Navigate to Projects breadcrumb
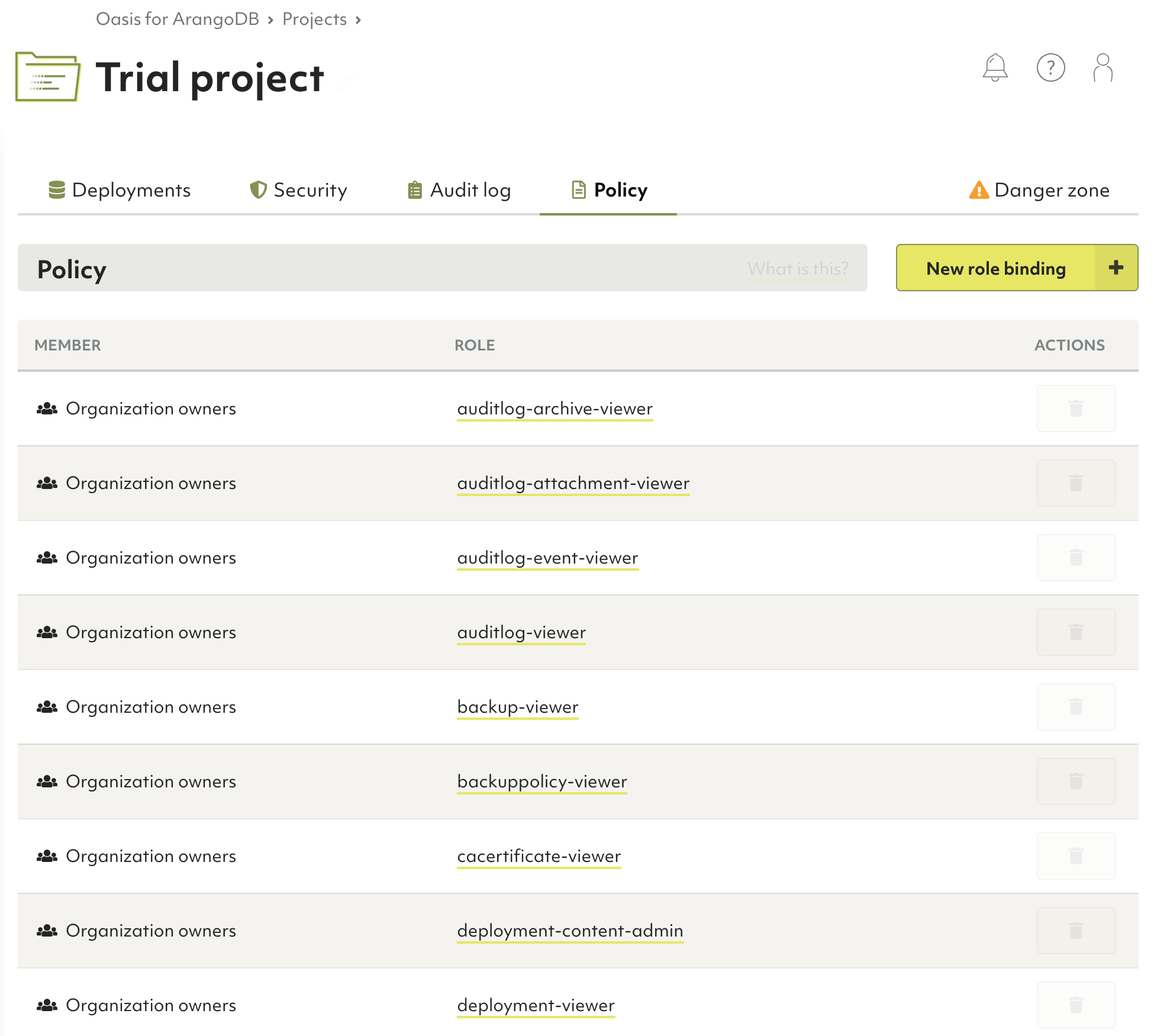 pos(314,19)
